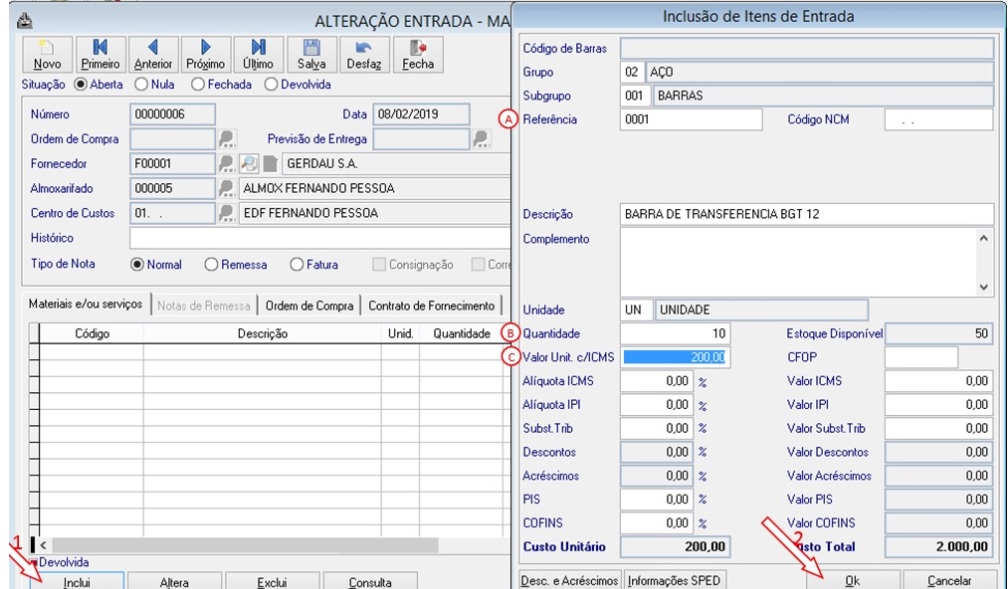This screenshot has width=1008, height=589.
Task: Toggle Consignação checkbox
Action: click(379, 264)
